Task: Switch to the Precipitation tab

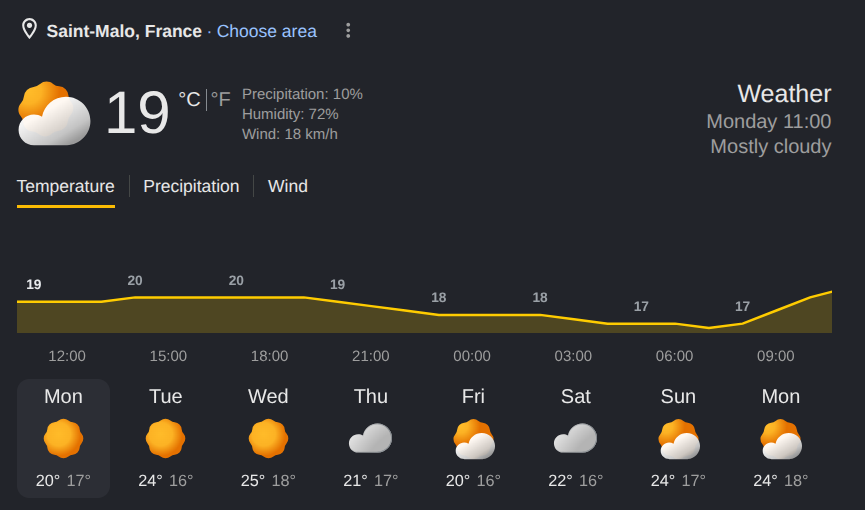Action: pyautogui.click(x=191, y=186)
